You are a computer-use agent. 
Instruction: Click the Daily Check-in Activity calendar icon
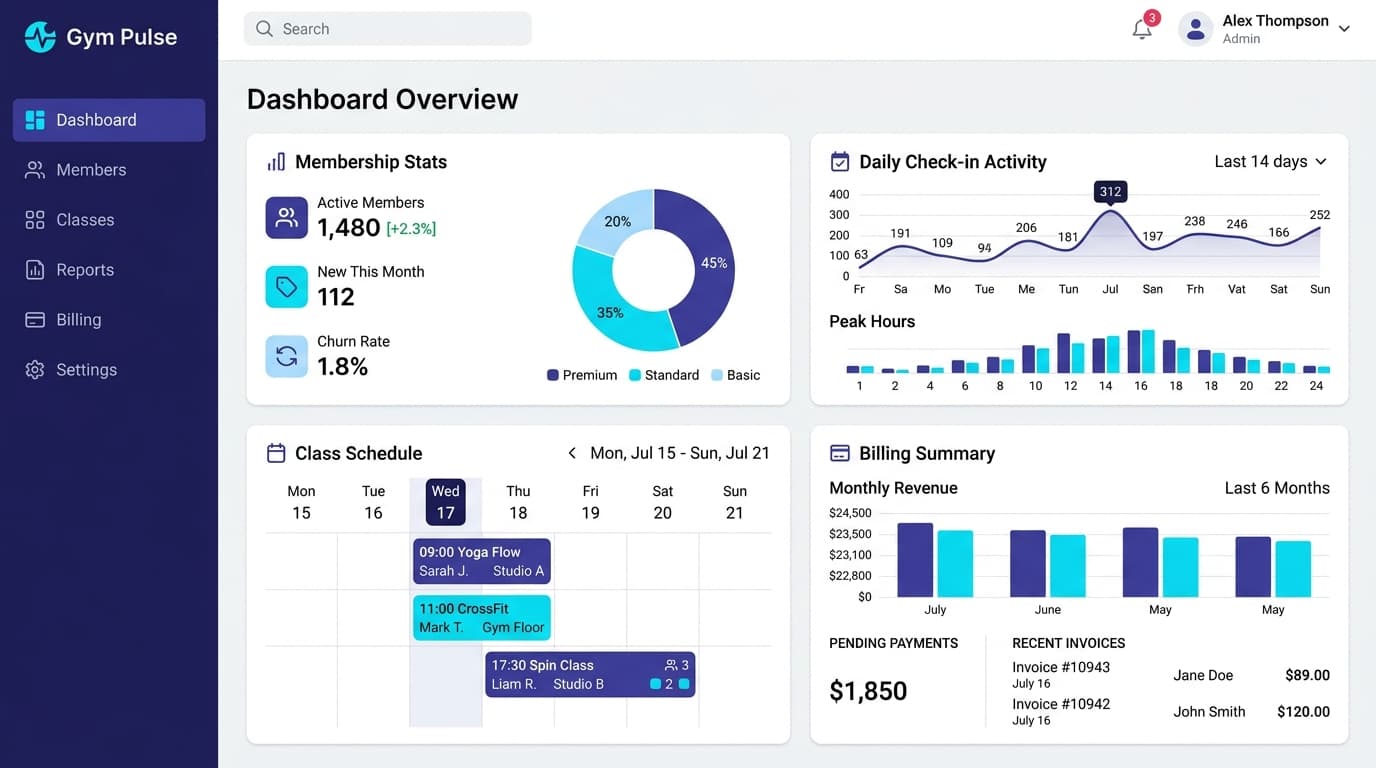click(840, 162)
